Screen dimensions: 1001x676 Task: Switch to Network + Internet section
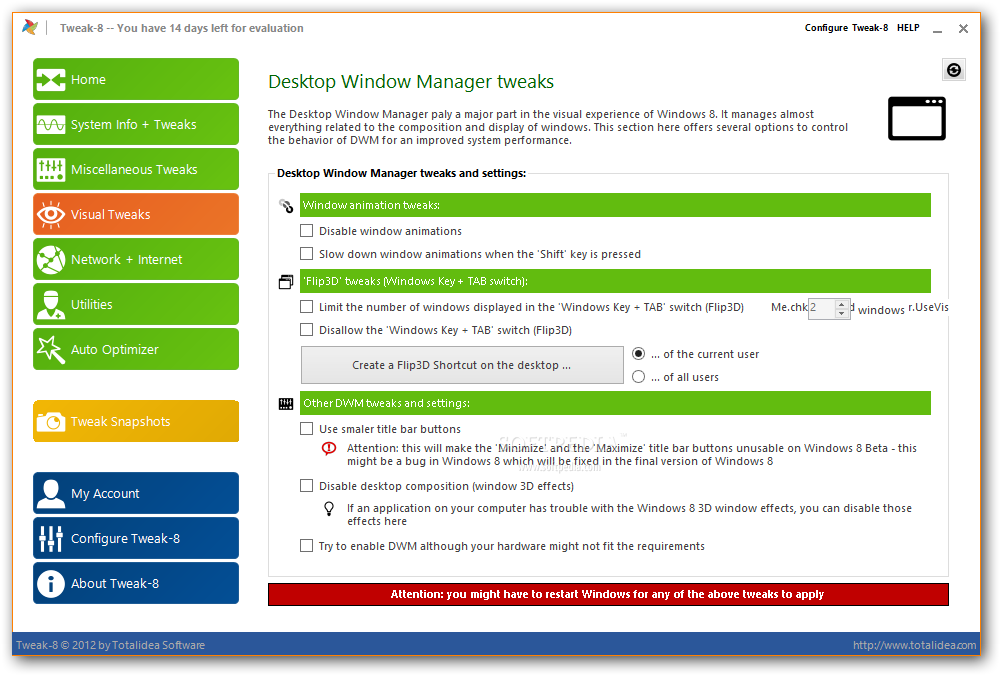pyautogui.click(x=136, y=259)
